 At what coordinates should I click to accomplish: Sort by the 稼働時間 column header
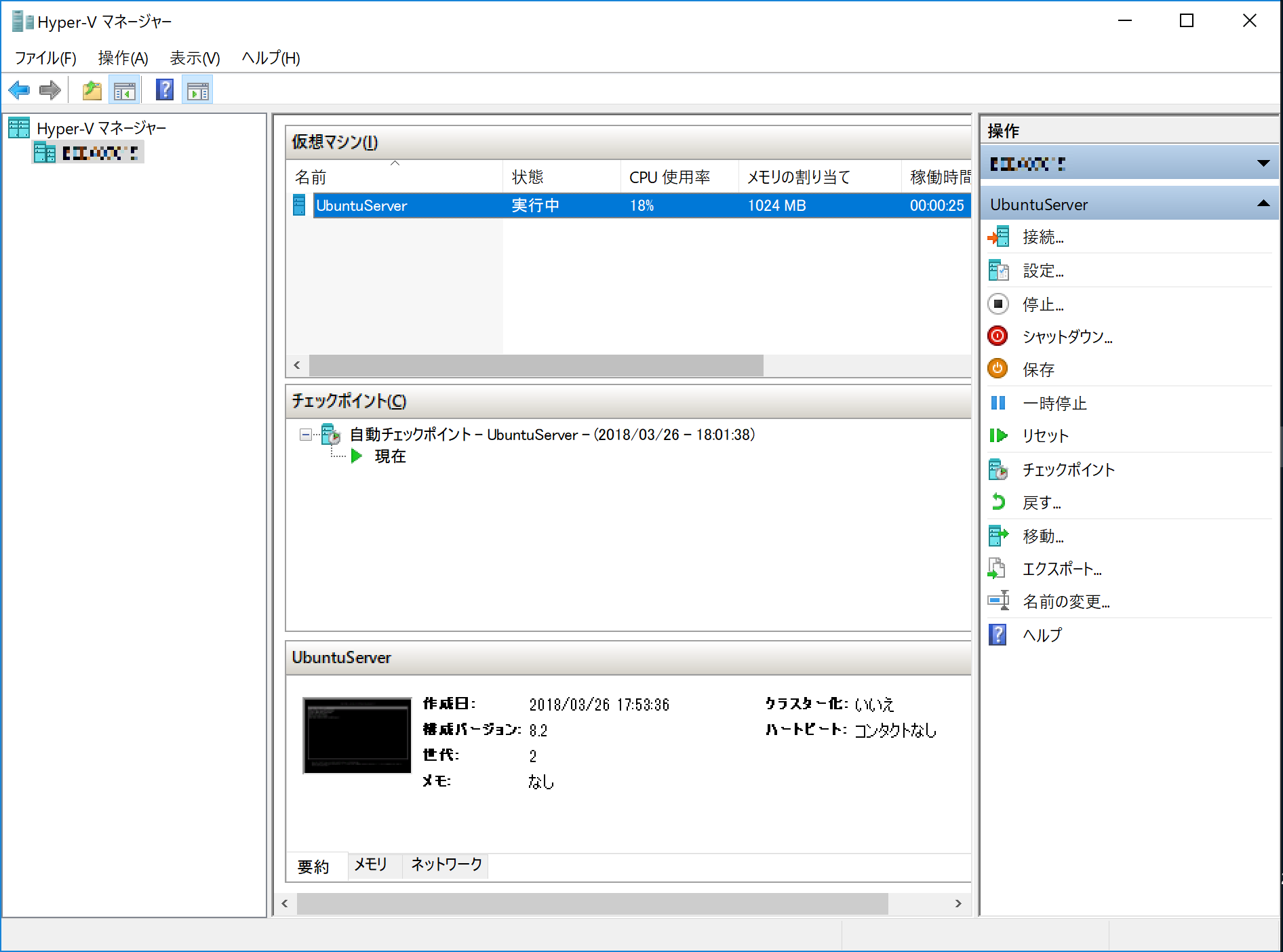[936, 177]
